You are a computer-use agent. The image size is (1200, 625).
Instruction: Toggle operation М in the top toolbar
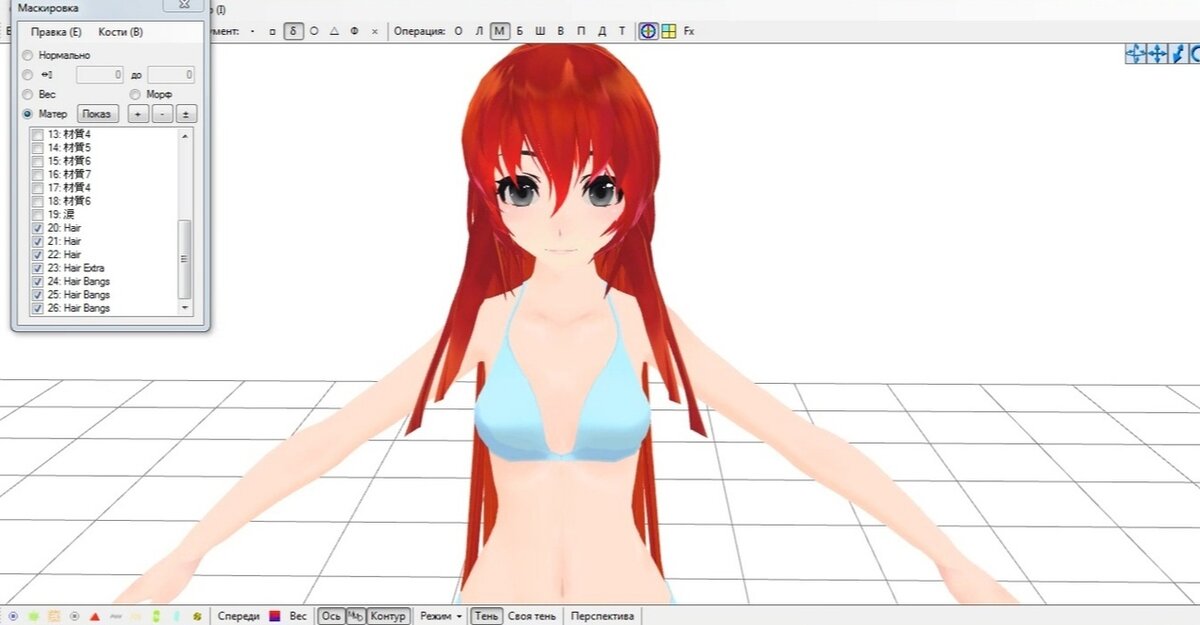click(501, 31)
